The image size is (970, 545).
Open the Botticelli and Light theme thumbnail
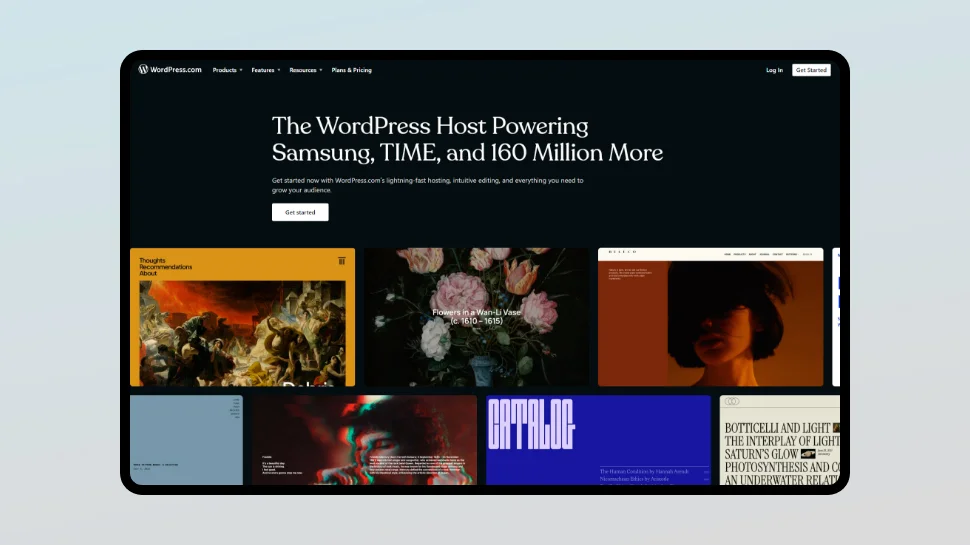pyautogui.click(x=779, y=440)
